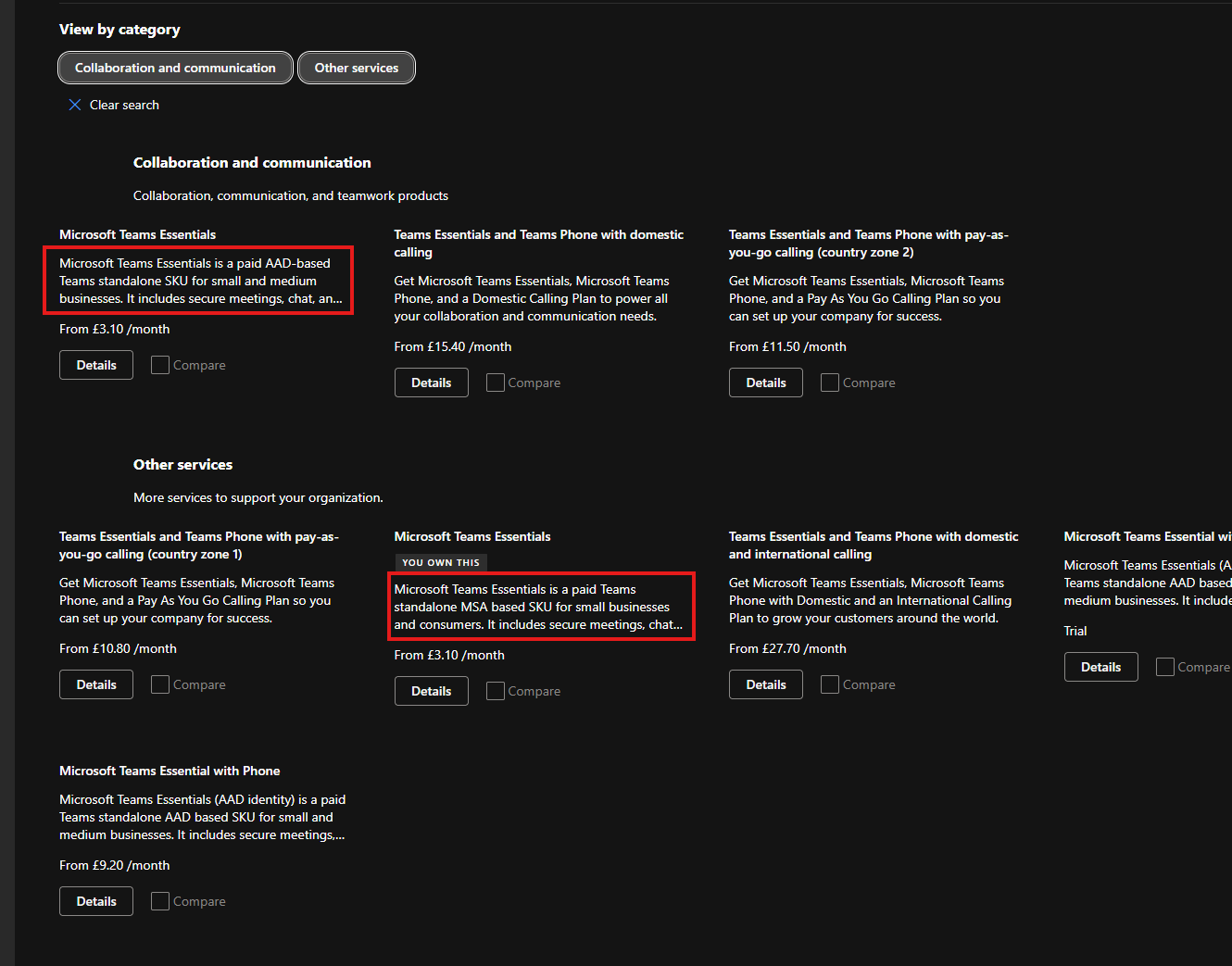Click the "View by category" heading

119,30
